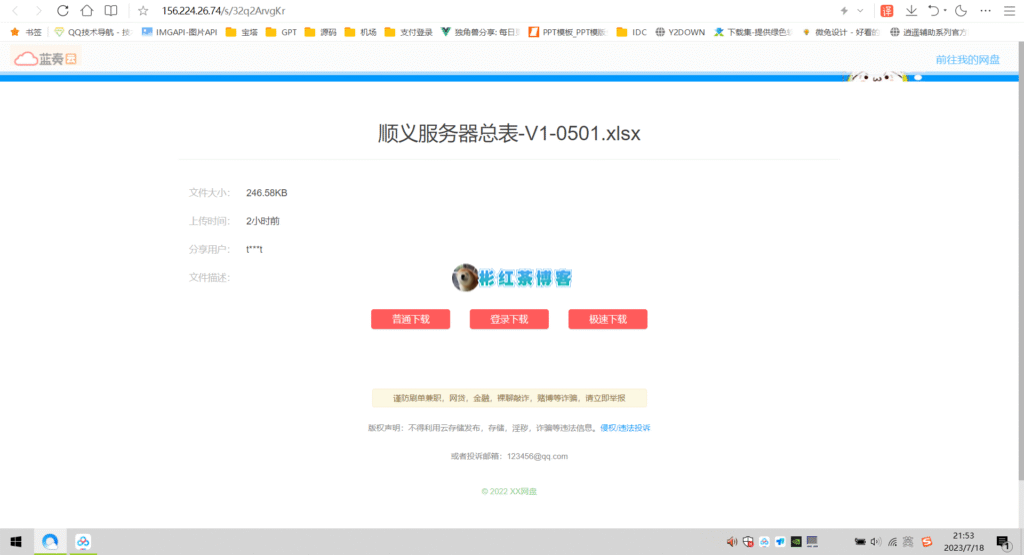Viewport: 1024px width, 555px height.
Task: Click the © 2022 XX网盘 footer text
Action: [x=509, y=491]
